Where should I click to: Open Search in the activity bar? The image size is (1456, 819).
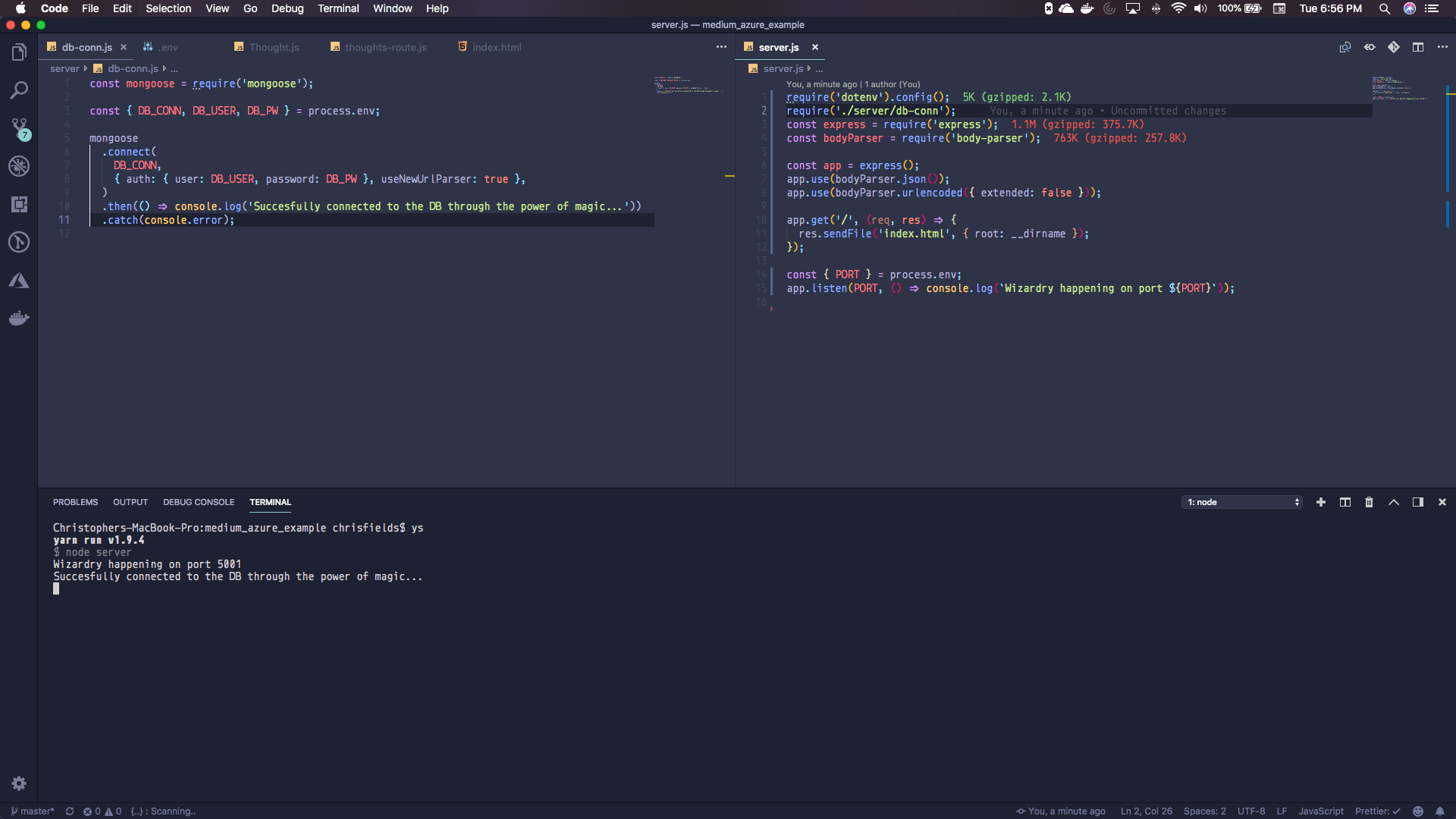tap(19, 90)
